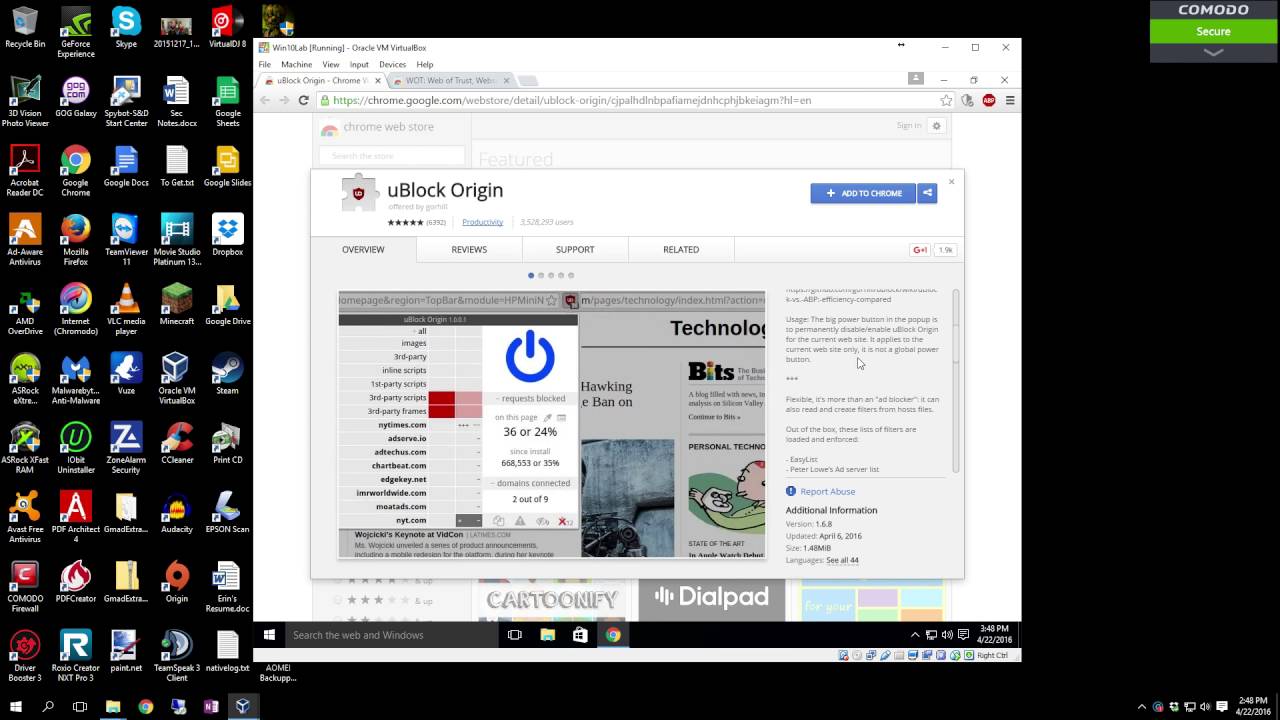The image size is (1280, 720).
Task: Reload the page in Chrome
Action: 303,100
